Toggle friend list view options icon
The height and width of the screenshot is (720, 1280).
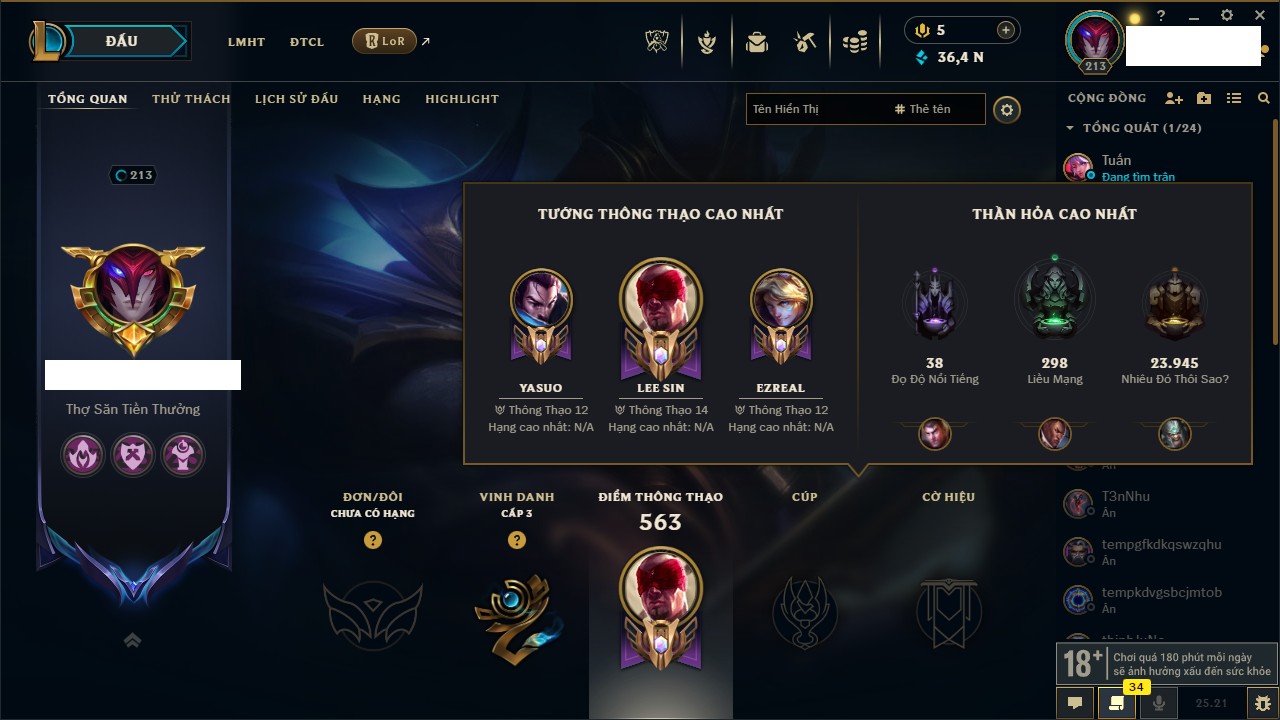(x=1234, y=99)
